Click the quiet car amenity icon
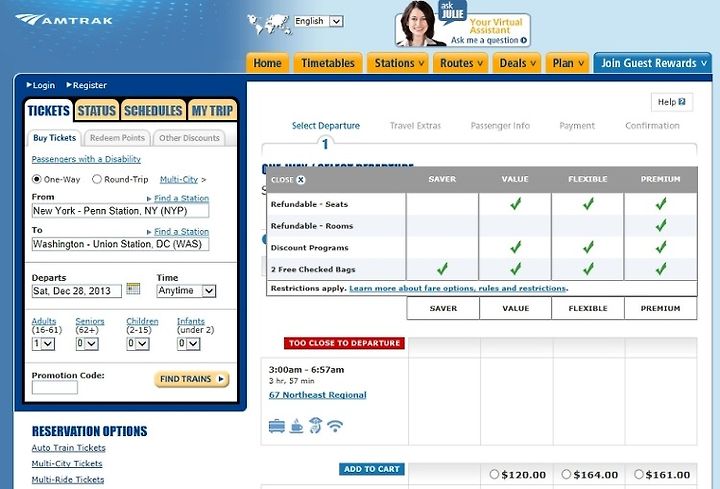The width and height of the screenshot is (720, 489). point(315,426)
